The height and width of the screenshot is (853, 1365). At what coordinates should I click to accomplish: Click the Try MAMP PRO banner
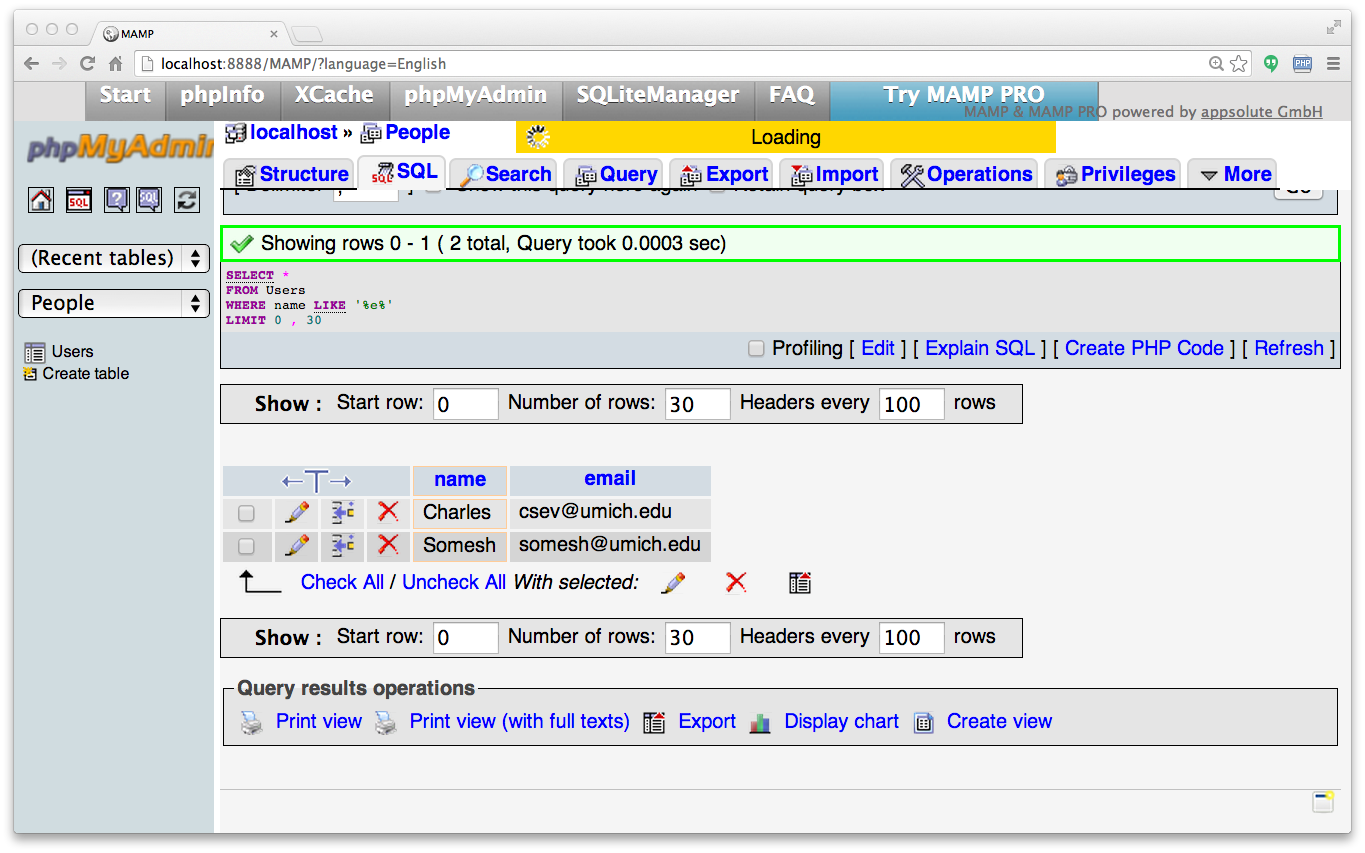(964, 95)
